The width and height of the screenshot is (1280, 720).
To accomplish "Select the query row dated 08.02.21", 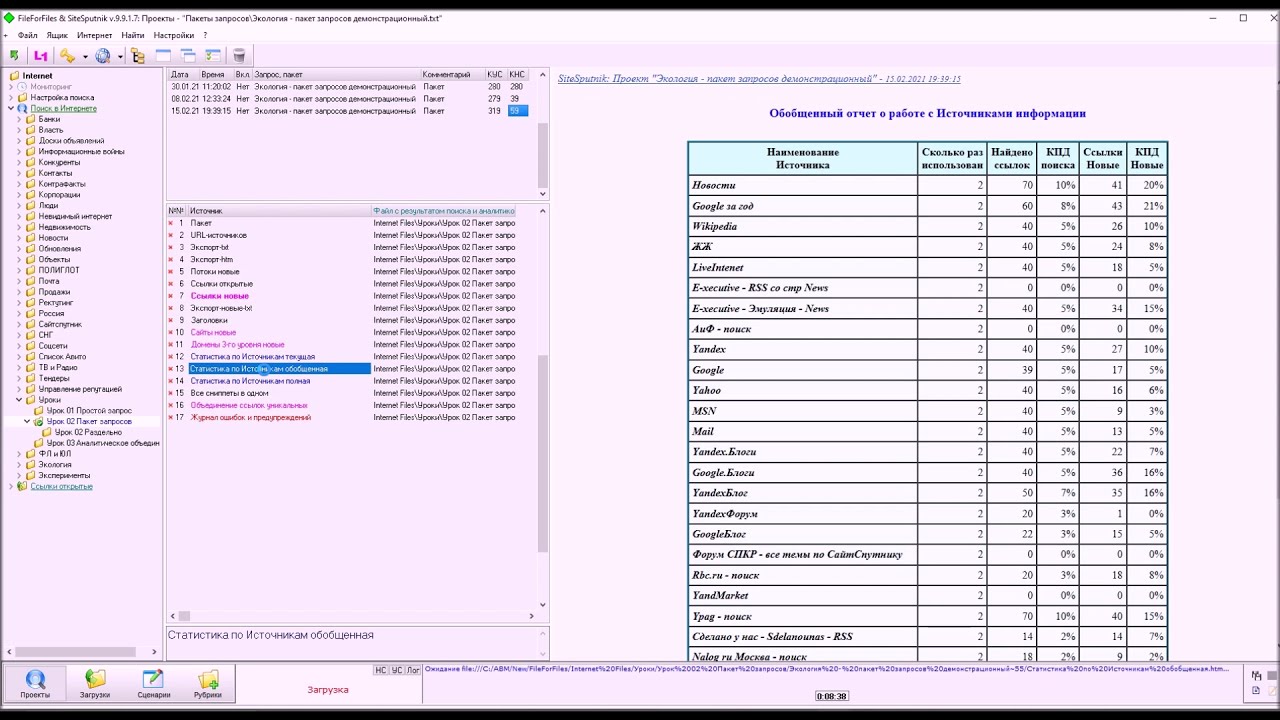I will 348,99.
